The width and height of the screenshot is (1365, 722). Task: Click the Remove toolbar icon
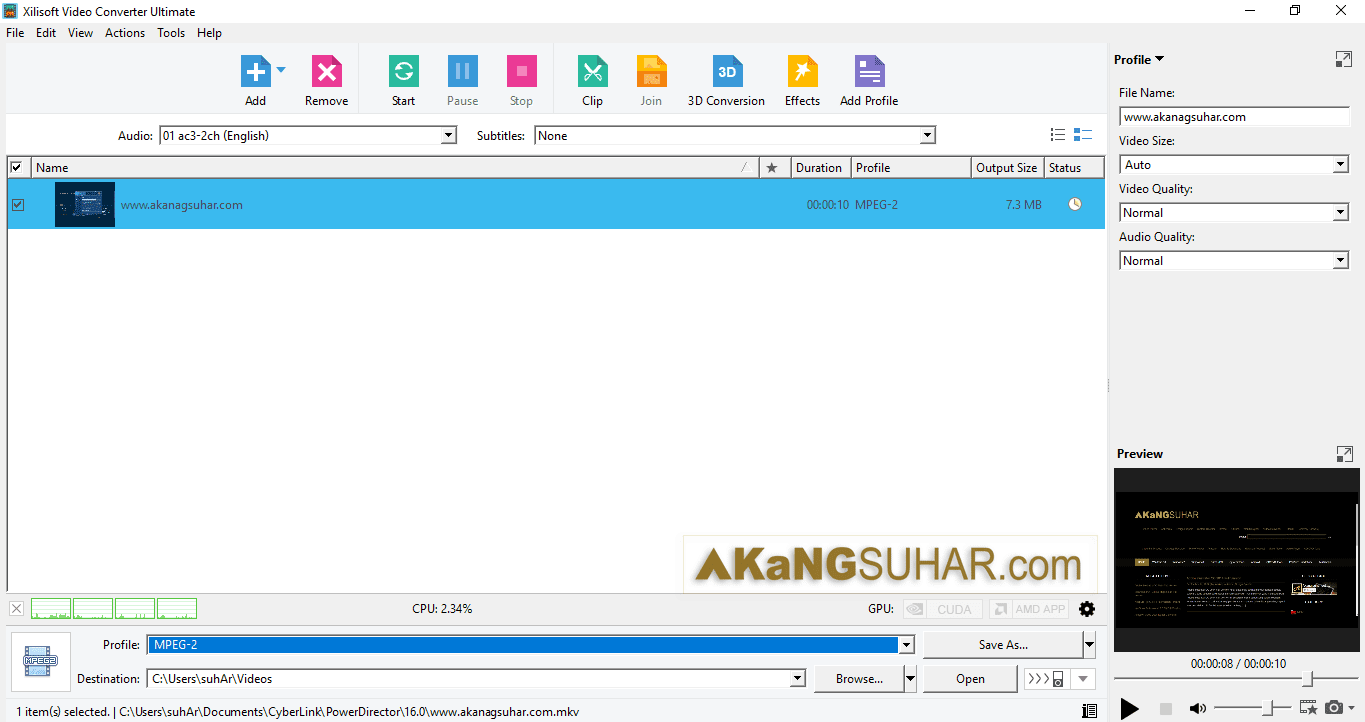pyautogui.click(x=326, y=71)
